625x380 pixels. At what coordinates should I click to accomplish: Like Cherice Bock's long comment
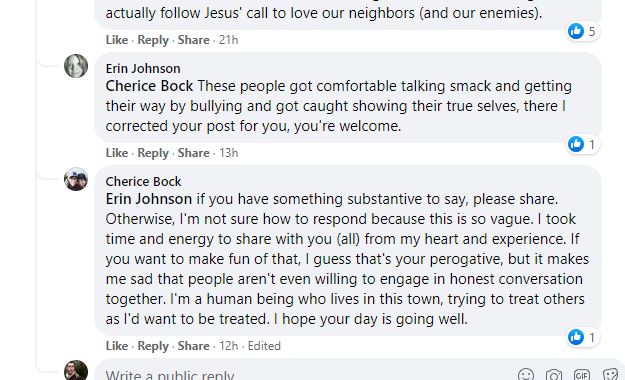(x=117, y=346)
